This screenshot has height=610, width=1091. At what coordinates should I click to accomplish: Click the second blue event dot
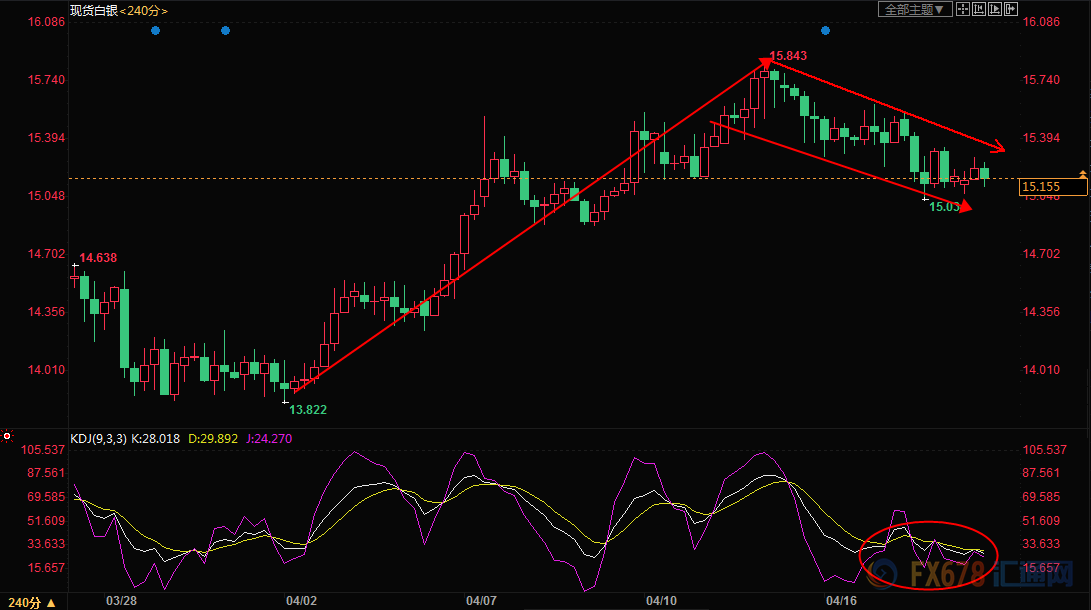pos(225,31)
